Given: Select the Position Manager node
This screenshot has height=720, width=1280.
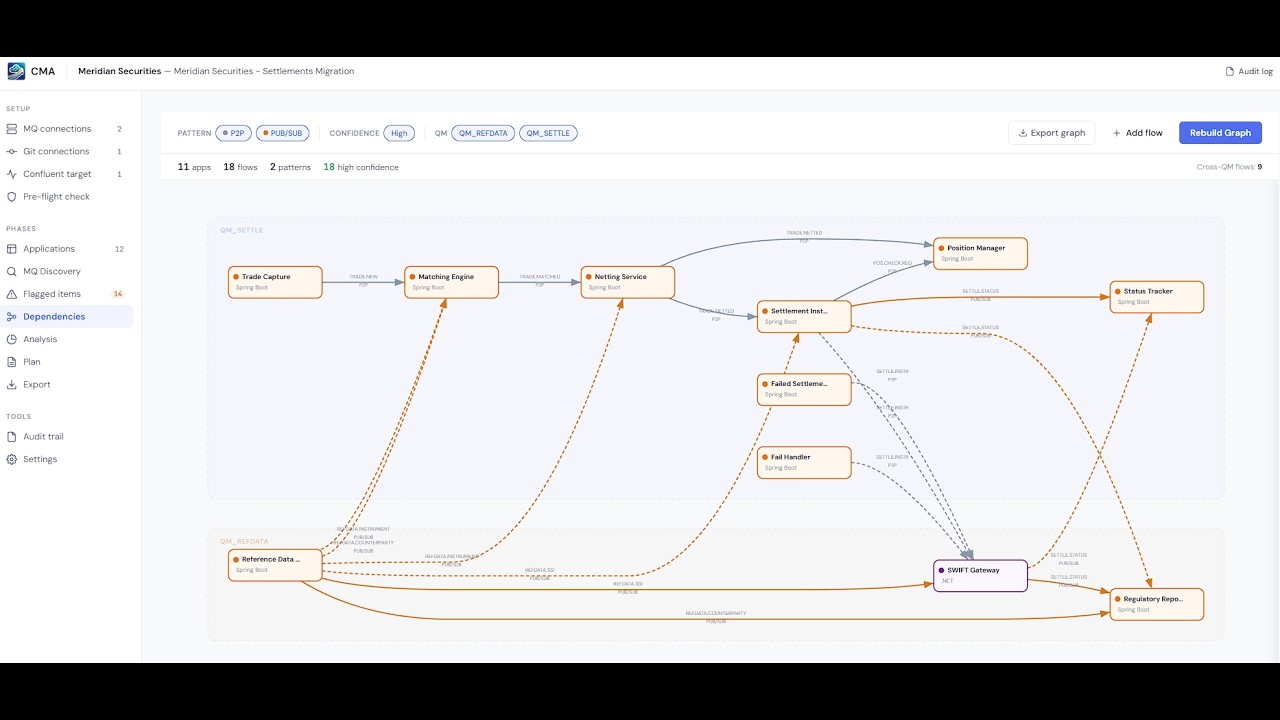Looking at the screenshot, I should 980,253.
